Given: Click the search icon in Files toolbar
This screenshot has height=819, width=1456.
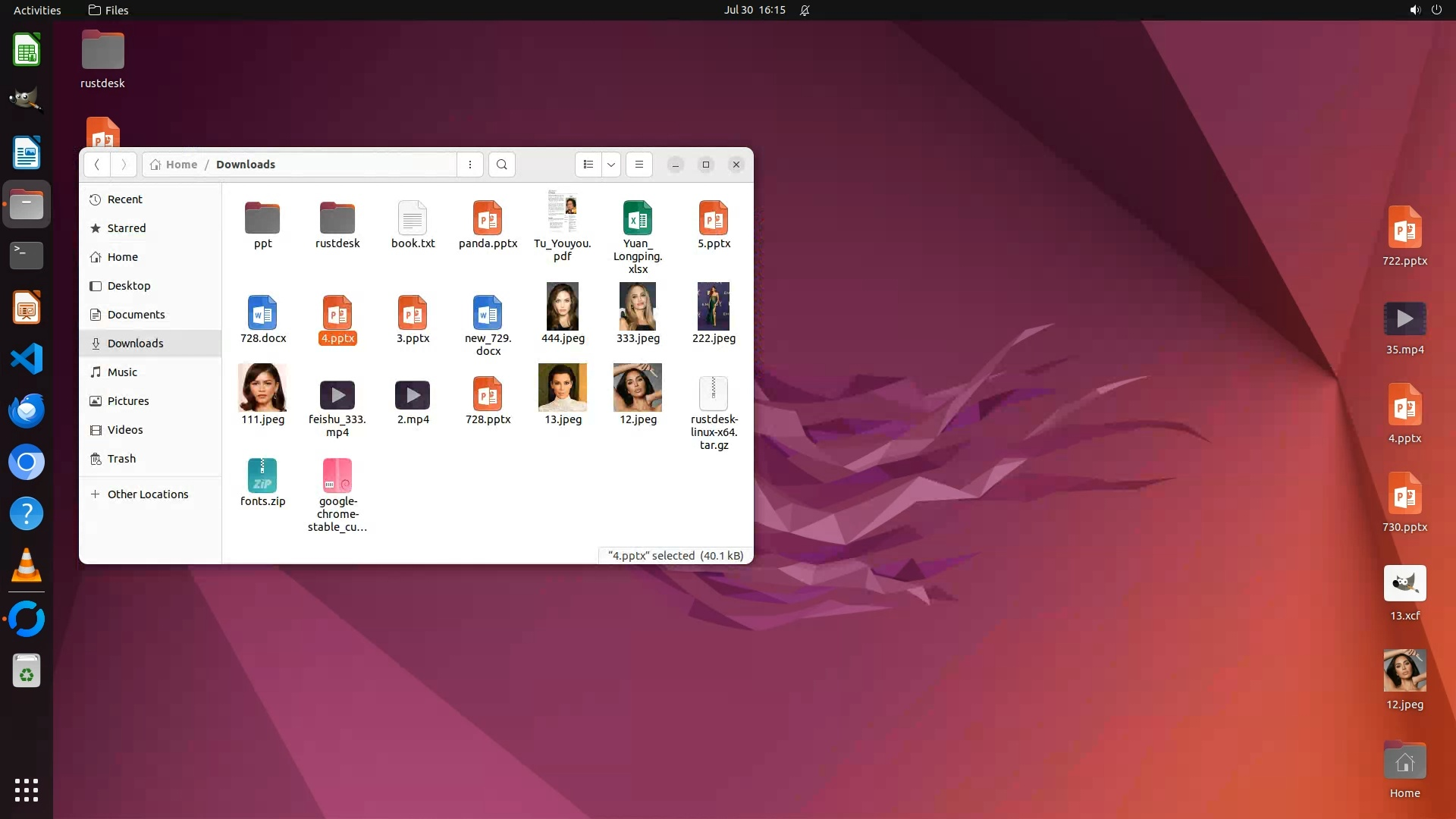Looking at the screenshot, I should tap(501, 165).
